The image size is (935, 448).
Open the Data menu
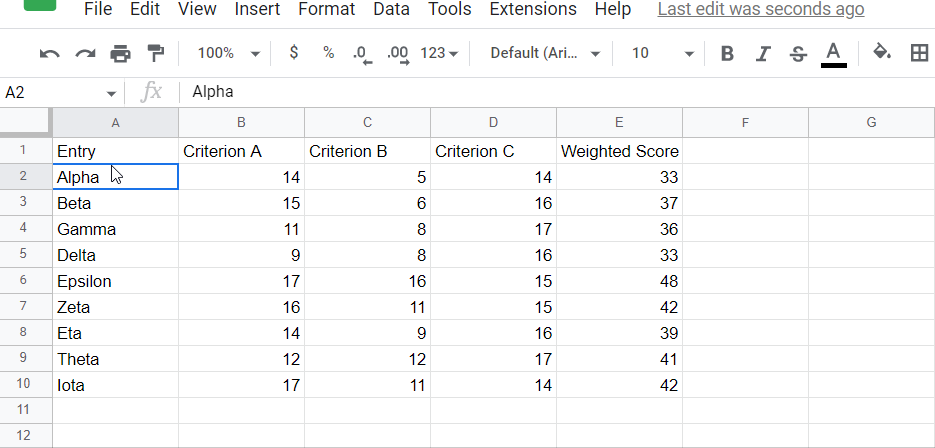391,9
